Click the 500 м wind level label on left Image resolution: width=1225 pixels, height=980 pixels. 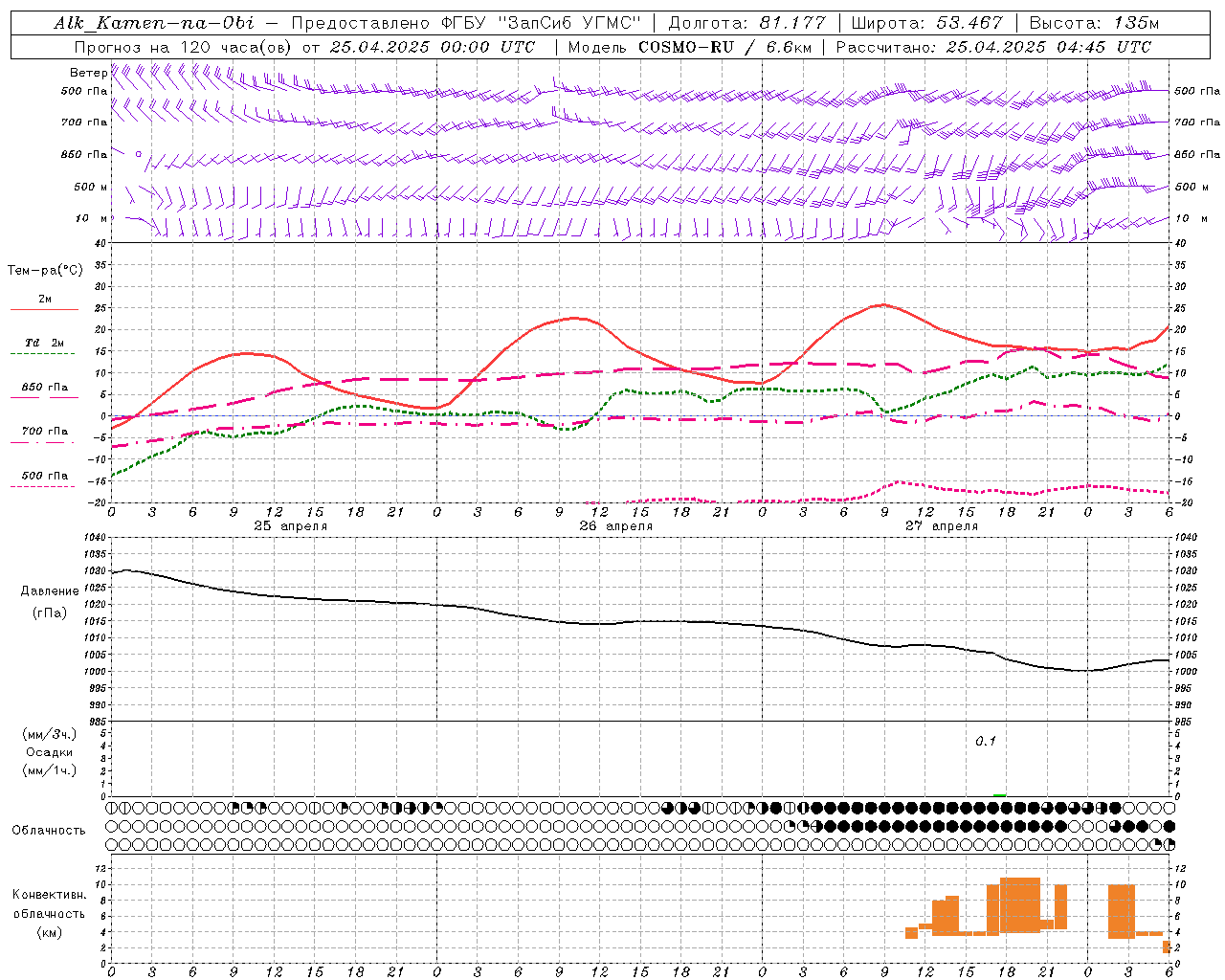[92, 187]
